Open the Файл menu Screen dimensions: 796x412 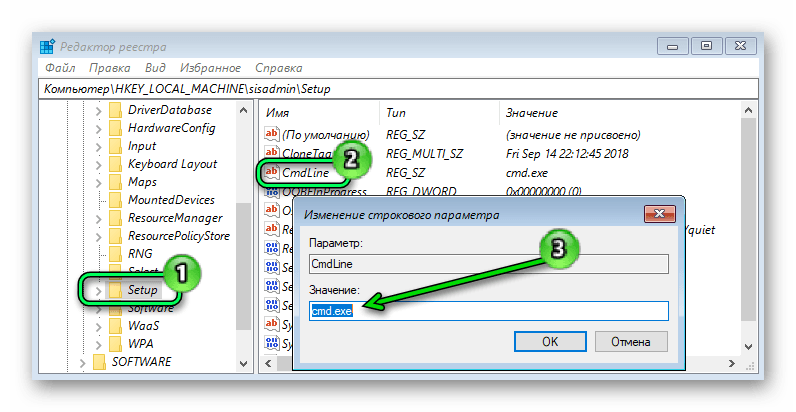59,68
